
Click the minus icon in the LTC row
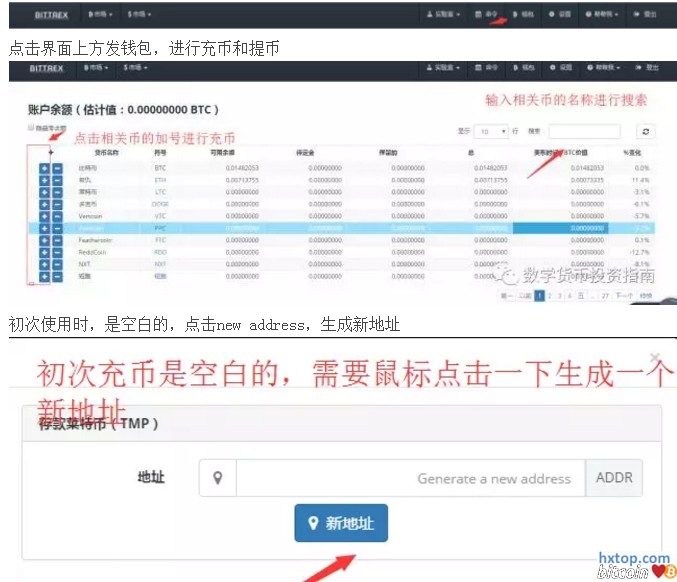tap(57, 192)
